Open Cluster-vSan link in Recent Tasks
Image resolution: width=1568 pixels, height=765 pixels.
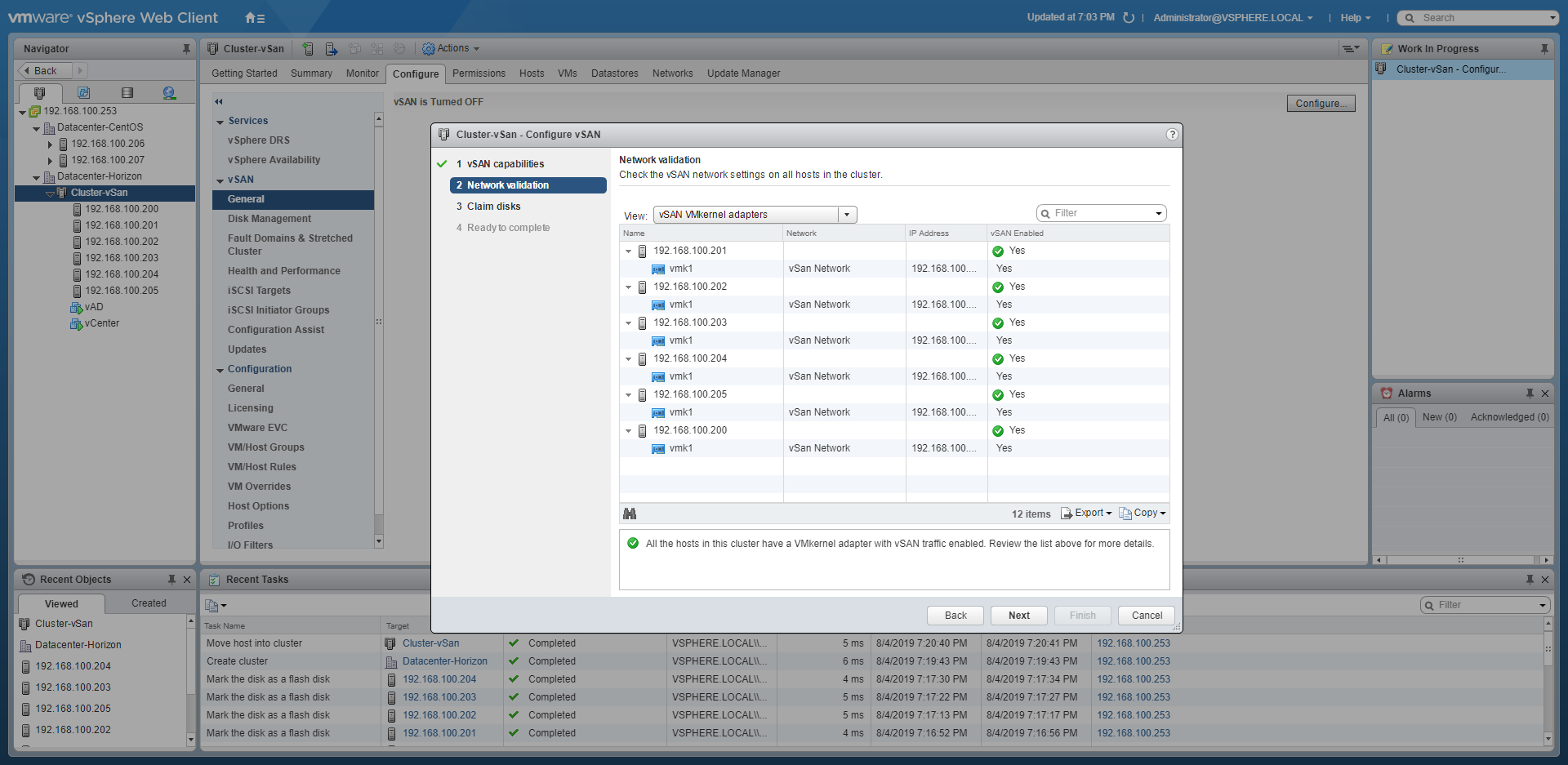click(430, 643)
